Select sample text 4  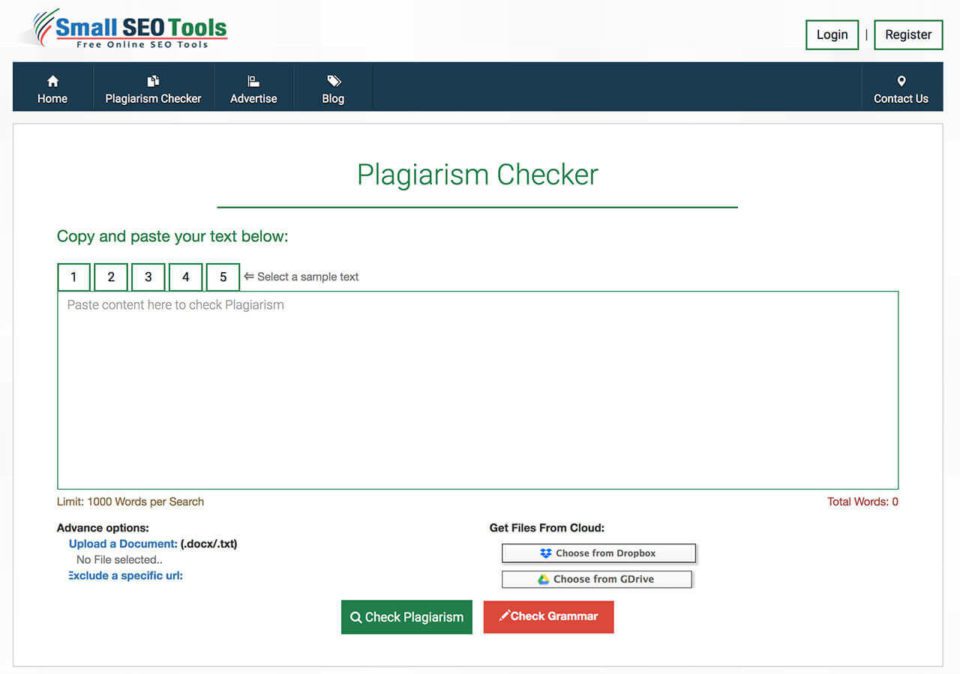point(186,277)
